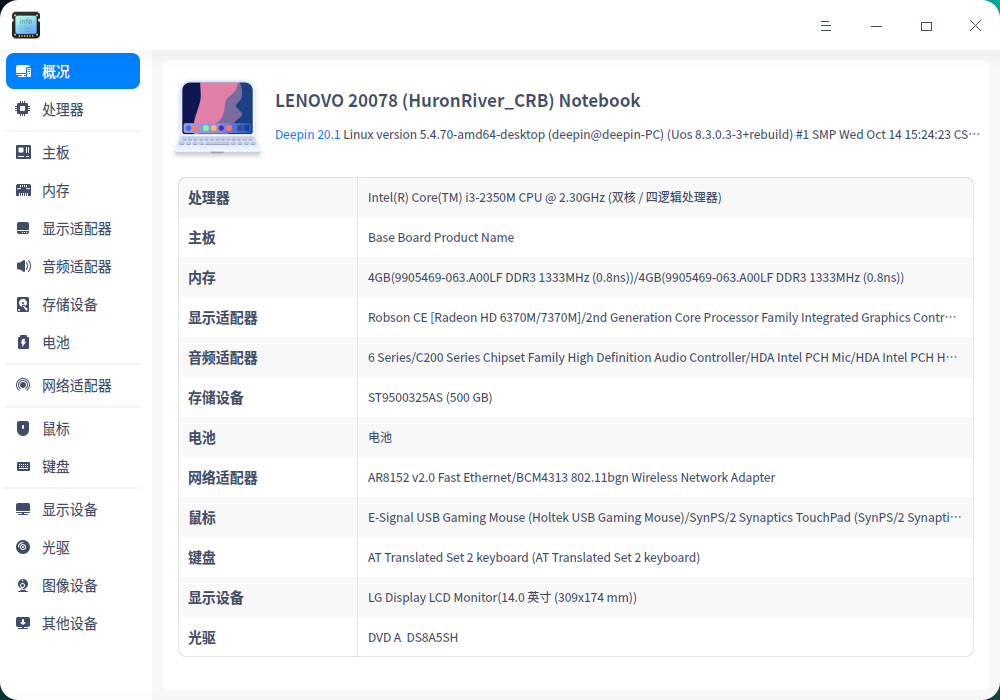Screen dimensions: 1000x700
Task: Click the 6 Series/C200 audio controller value
Action: [x=662, y=358]
